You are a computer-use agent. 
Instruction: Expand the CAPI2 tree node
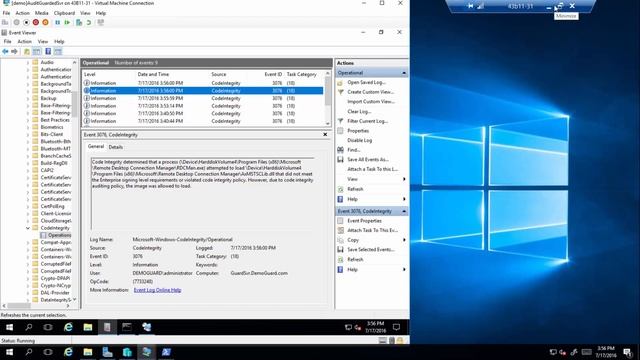[28, 171]
